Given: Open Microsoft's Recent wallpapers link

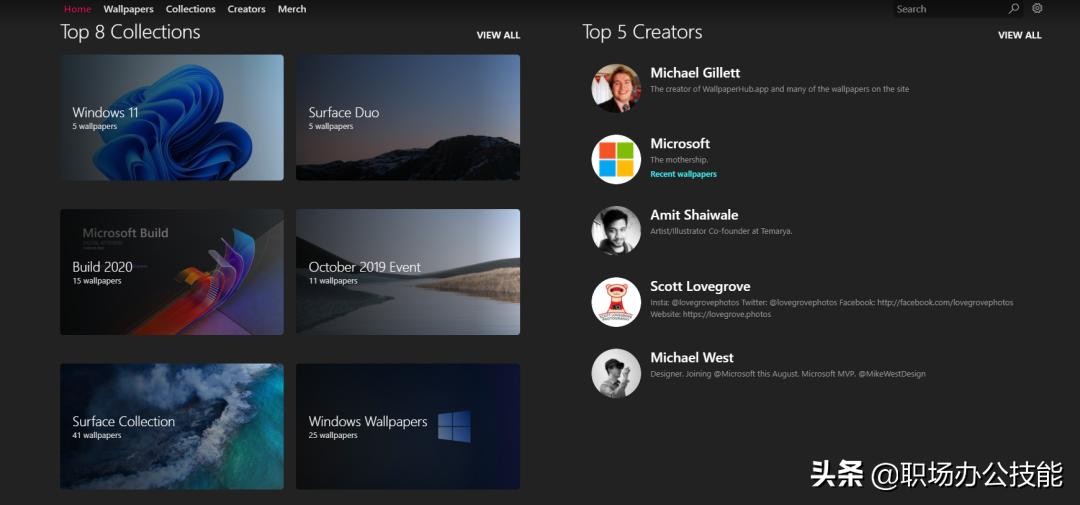Looking at the screenshot, I should coord(683,174).
